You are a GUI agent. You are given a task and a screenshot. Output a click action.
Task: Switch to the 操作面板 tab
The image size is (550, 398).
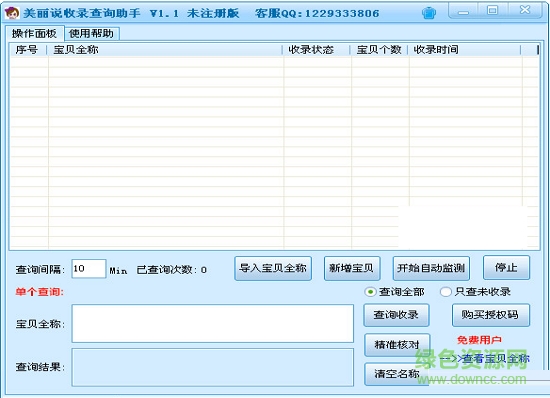point(34,34)
